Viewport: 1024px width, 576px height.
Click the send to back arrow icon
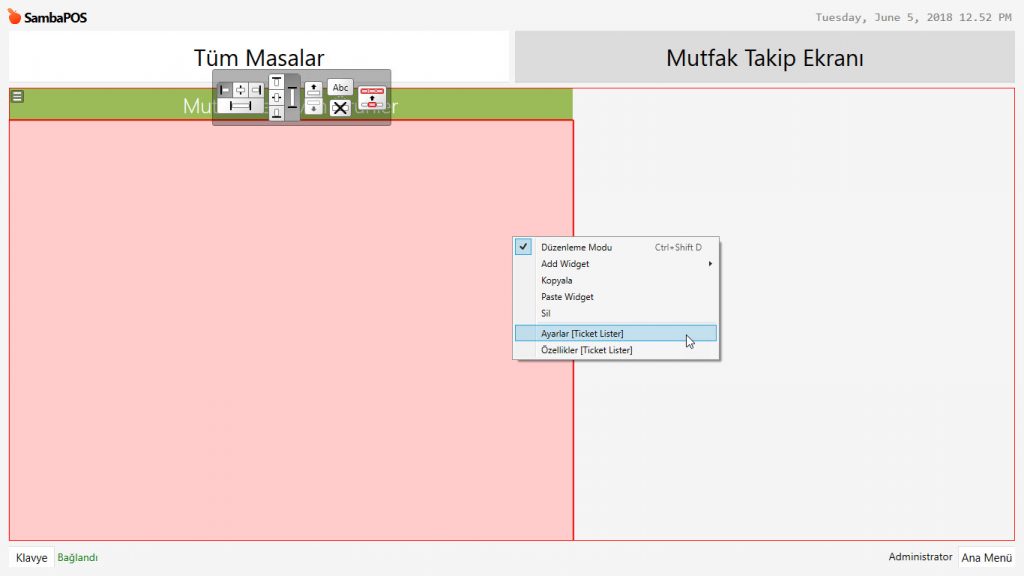[x=314, y=107]
